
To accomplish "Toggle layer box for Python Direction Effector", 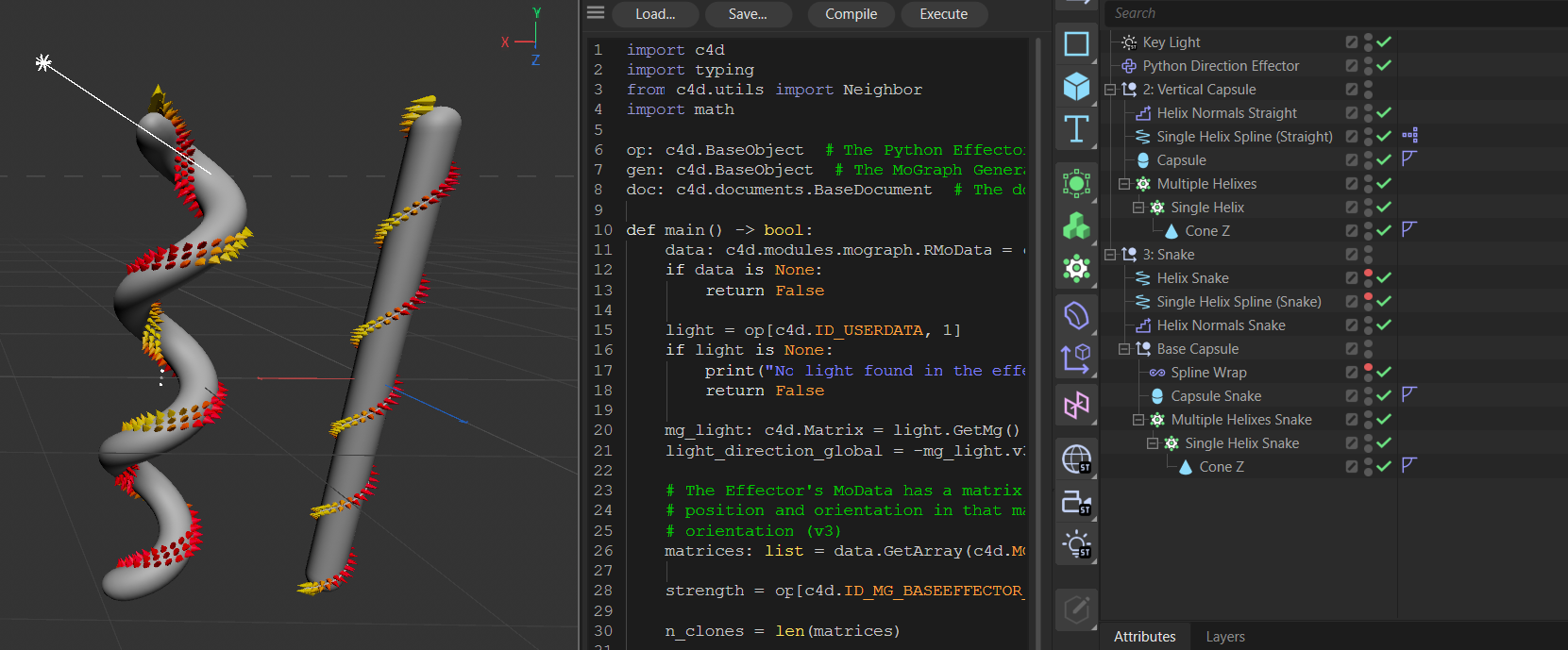I will [1352, 66].
